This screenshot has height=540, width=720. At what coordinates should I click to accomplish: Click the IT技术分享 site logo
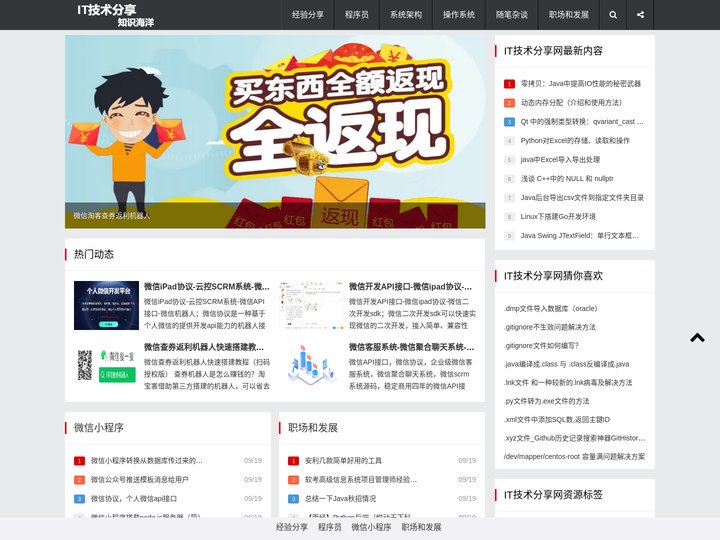click(x=116, y=15)
